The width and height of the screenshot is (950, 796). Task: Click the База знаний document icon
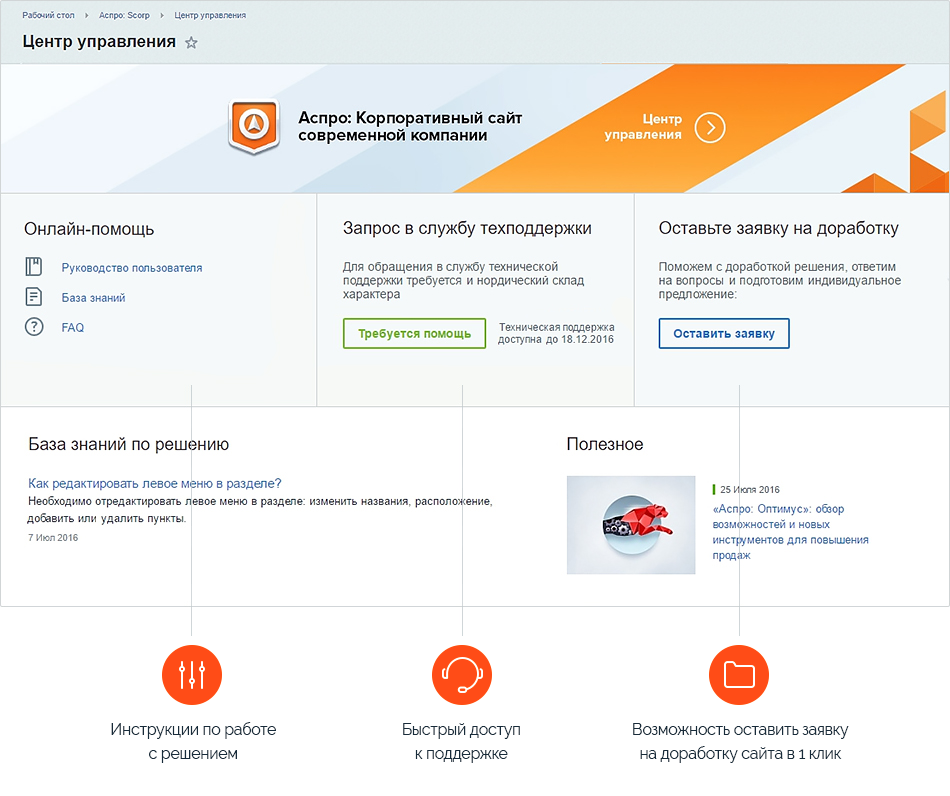(34, 297)
